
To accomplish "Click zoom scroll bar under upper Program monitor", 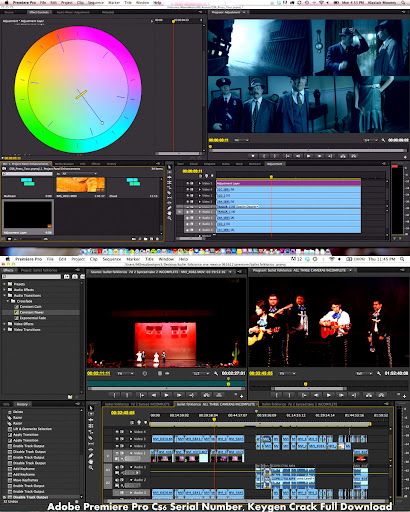I will coord(307,151).
